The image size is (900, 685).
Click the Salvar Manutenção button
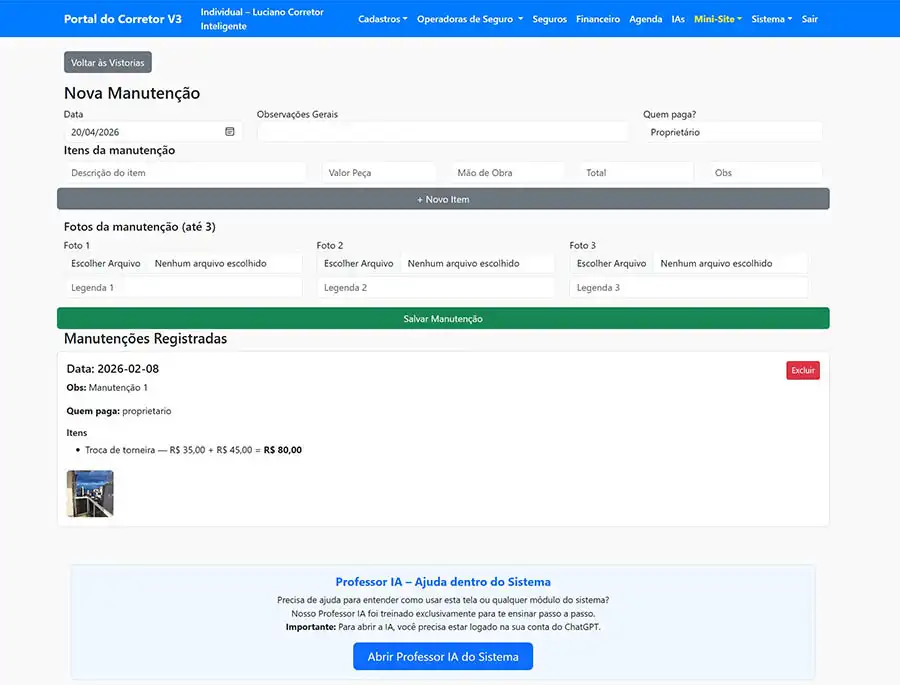point(443,319)
